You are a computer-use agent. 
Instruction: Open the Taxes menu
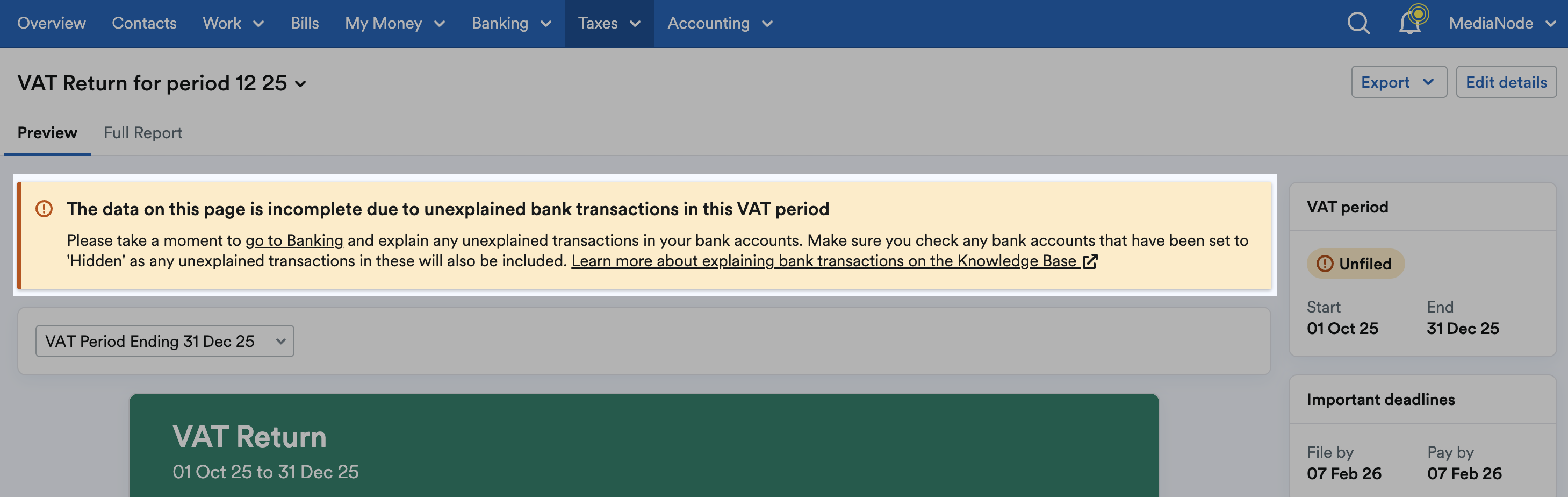pos(609,23)
